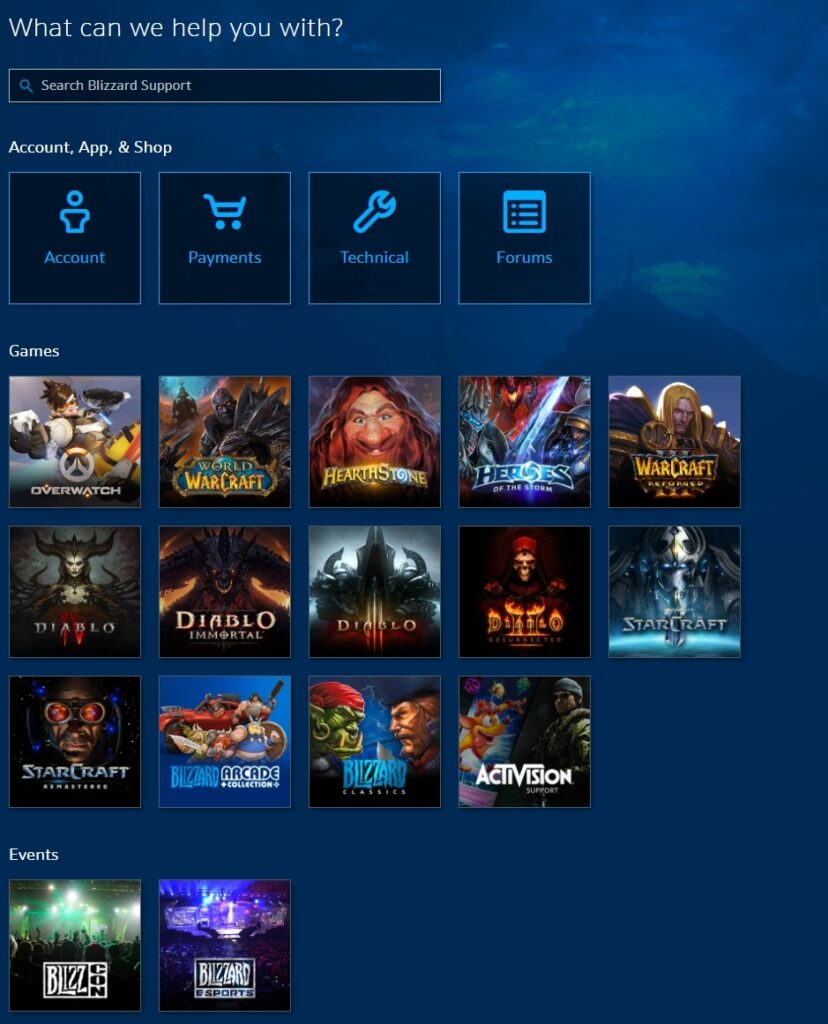The image size is (828, 1024).
Task: Open the Diablo Immortal tile
Action: 225,592
